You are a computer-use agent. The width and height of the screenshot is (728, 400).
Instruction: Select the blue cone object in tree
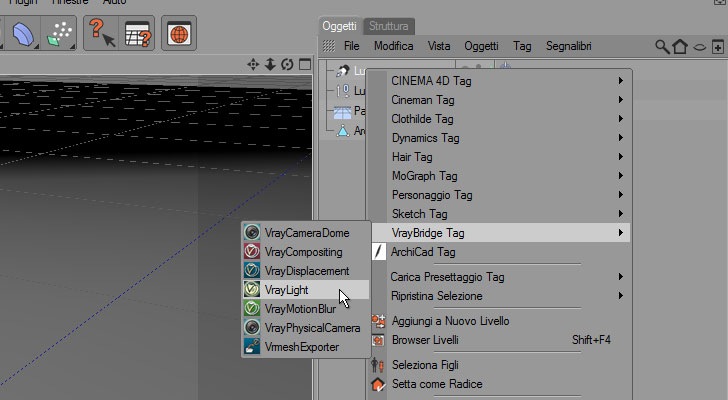(x=343, y=131)
